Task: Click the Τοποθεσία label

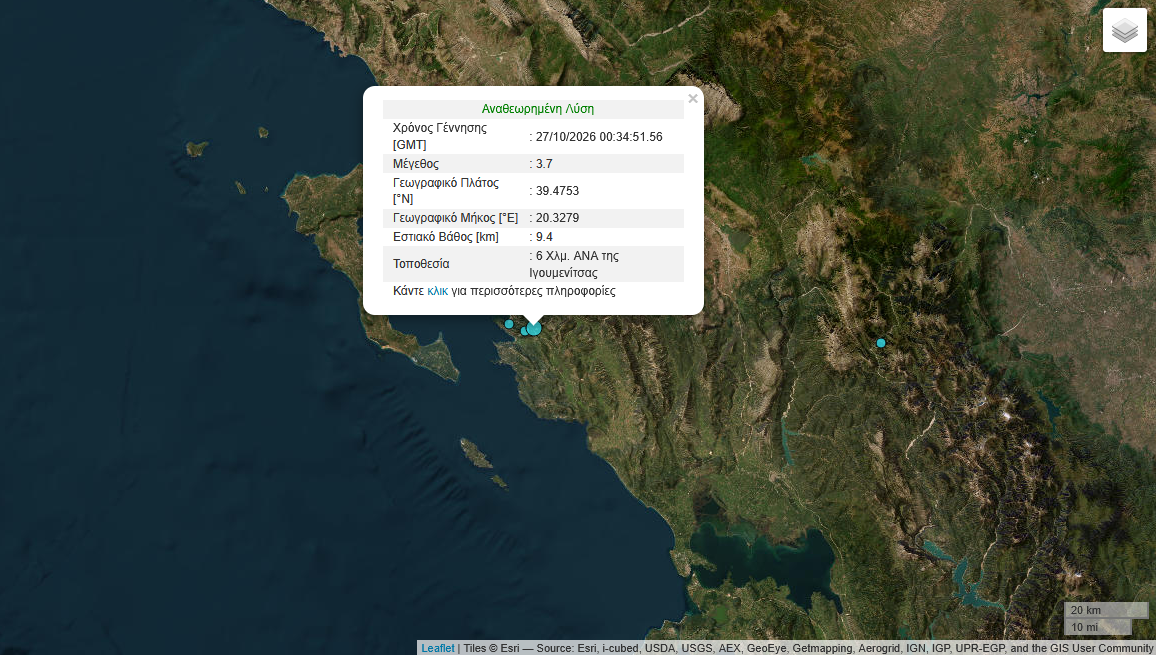Action: click(x=421, y=264)
